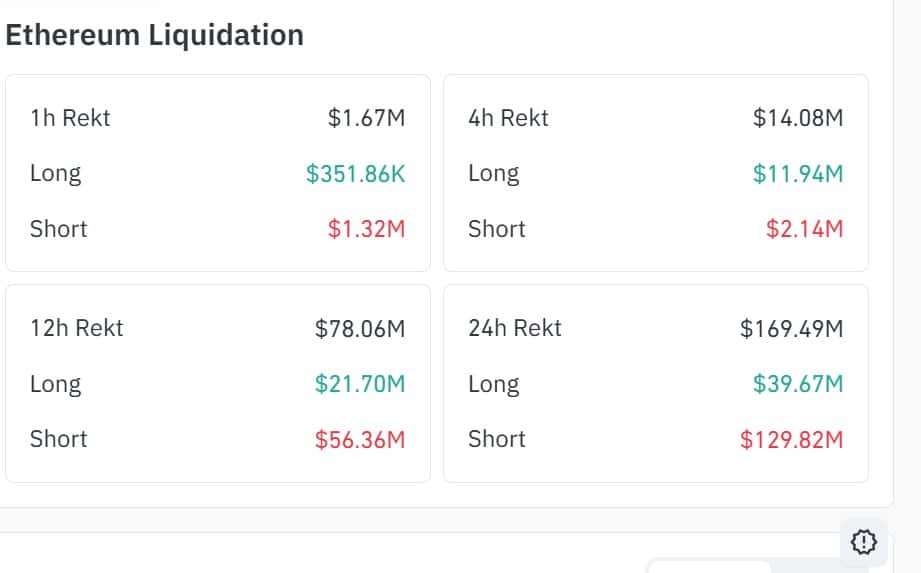Select the 1h Rekt label
This screenshot has width=921, height=573.
70,118
